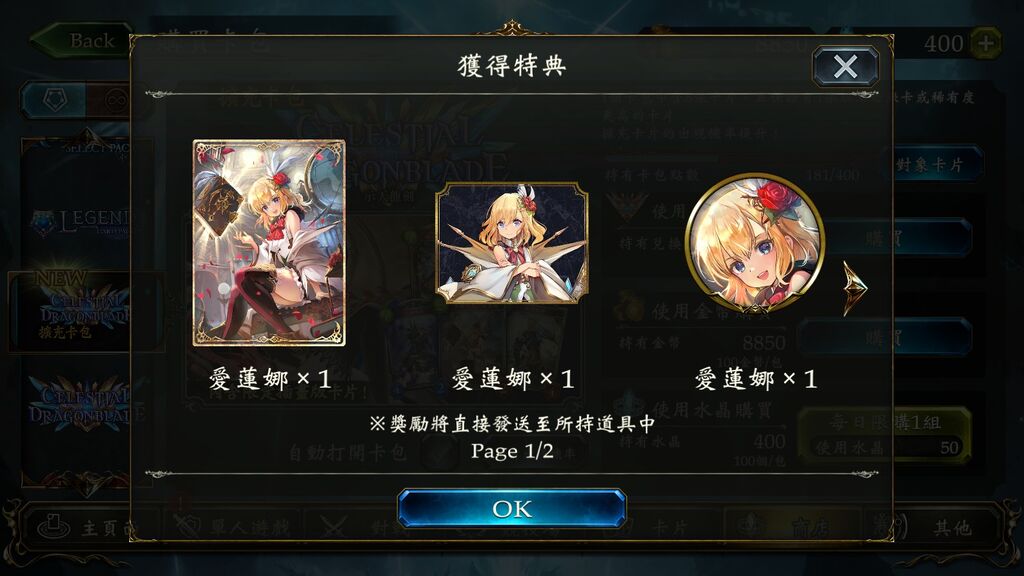This screenshot has width=1024, height=576.
Task: Select the 愛蓮娜 leader skin image
Action: tap(512, 243)
